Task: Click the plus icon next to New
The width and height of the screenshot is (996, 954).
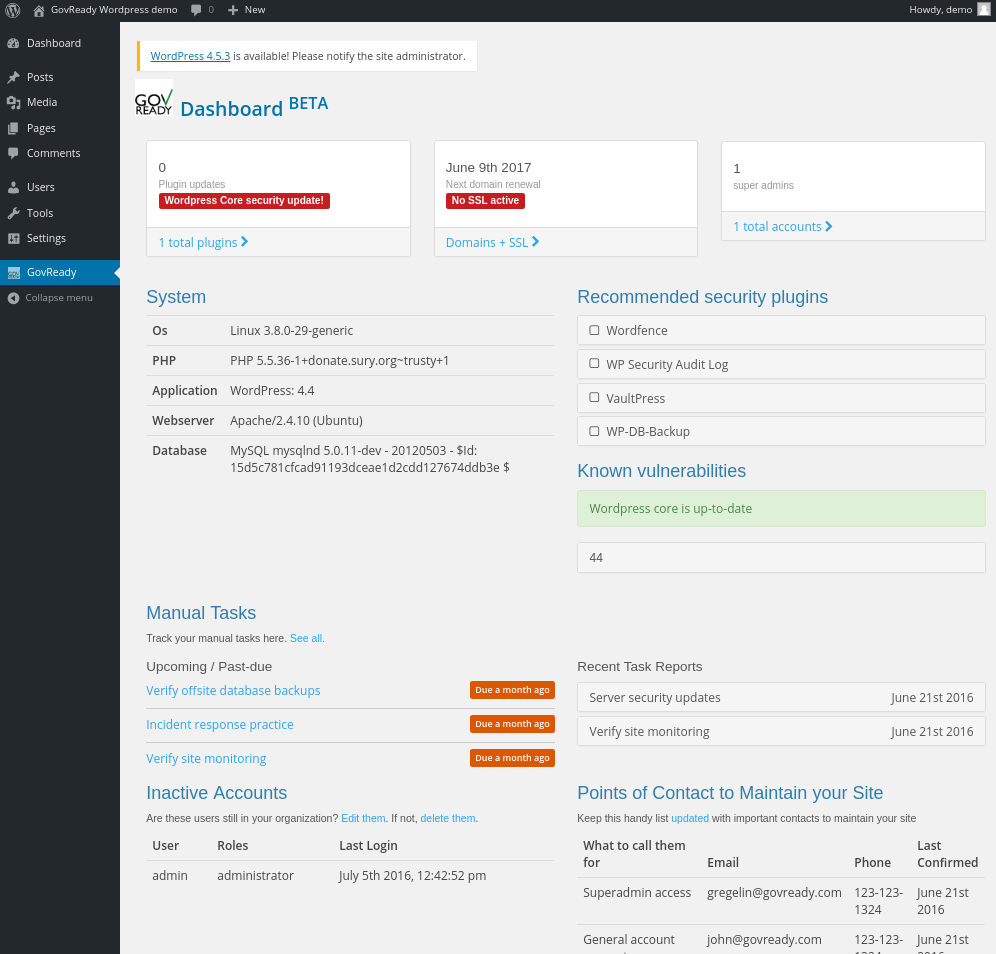Action: [x=232, y=10]
